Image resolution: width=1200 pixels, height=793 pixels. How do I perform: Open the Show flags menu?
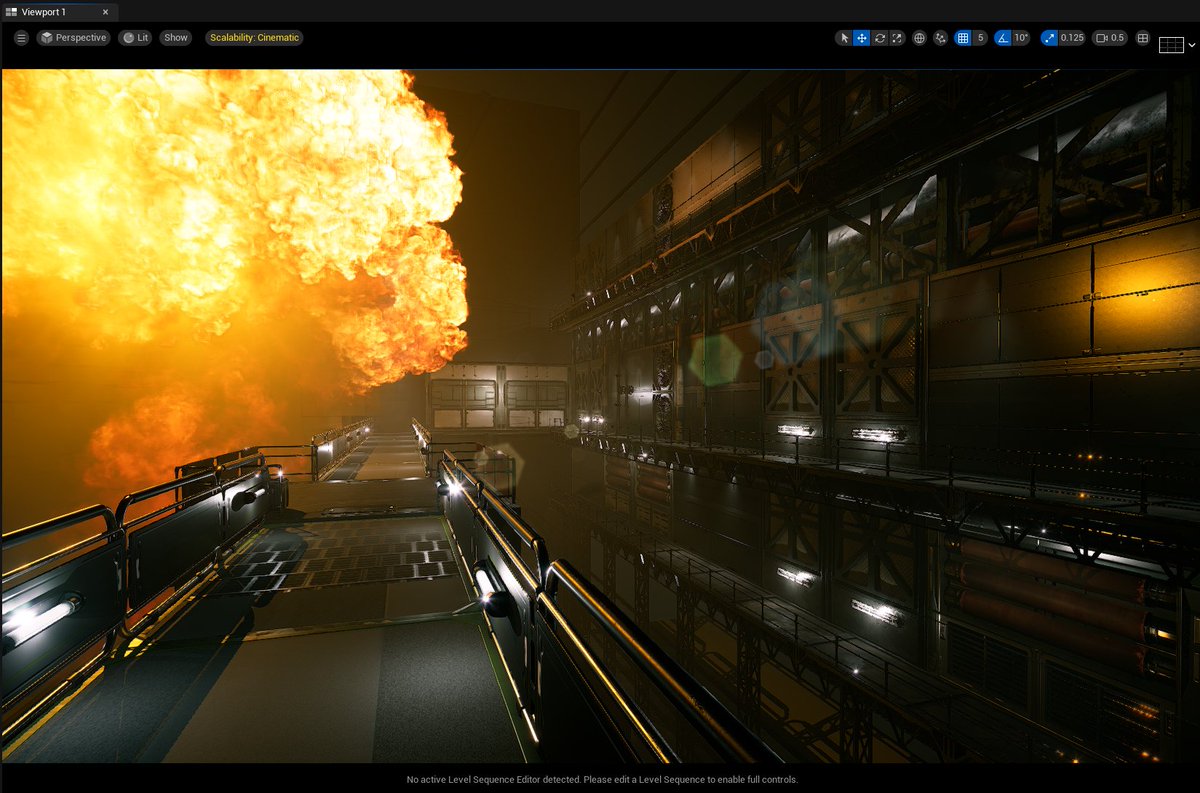tap(176, 38)
